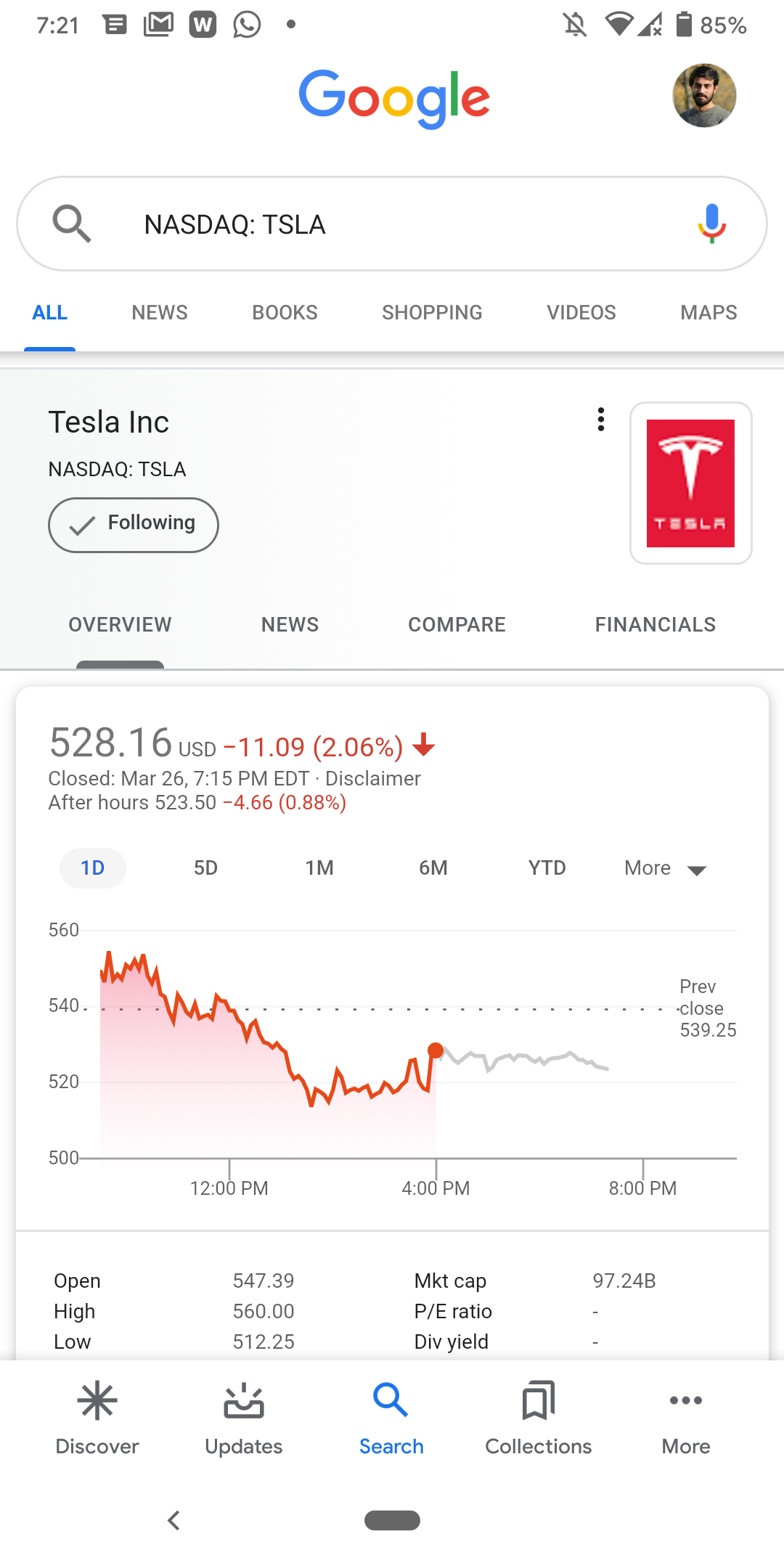This screenshot has width=784, height=1568.
Task: Open the Disclaimer link
Action: tap(372, 779)
